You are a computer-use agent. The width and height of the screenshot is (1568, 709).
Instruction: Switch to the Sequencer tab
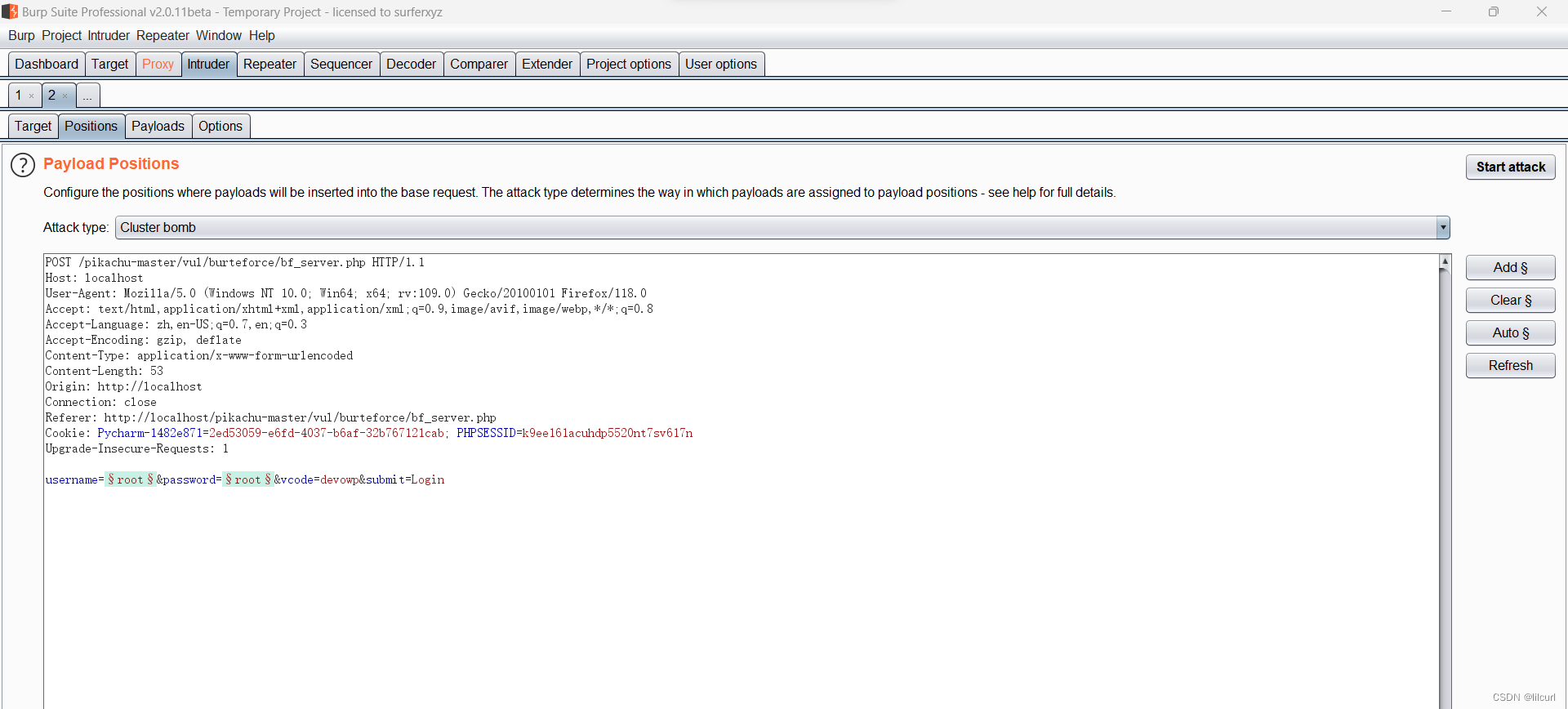click(341, 65)
